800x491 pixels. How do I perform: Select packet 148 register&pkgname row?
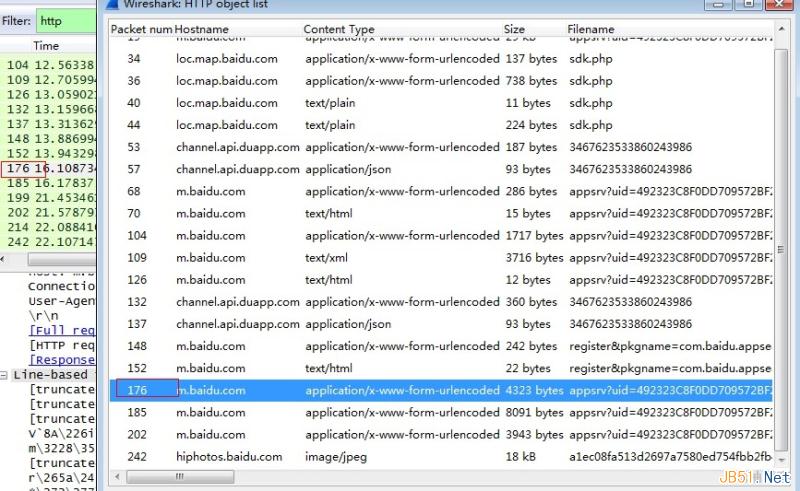tap(441, 346)
